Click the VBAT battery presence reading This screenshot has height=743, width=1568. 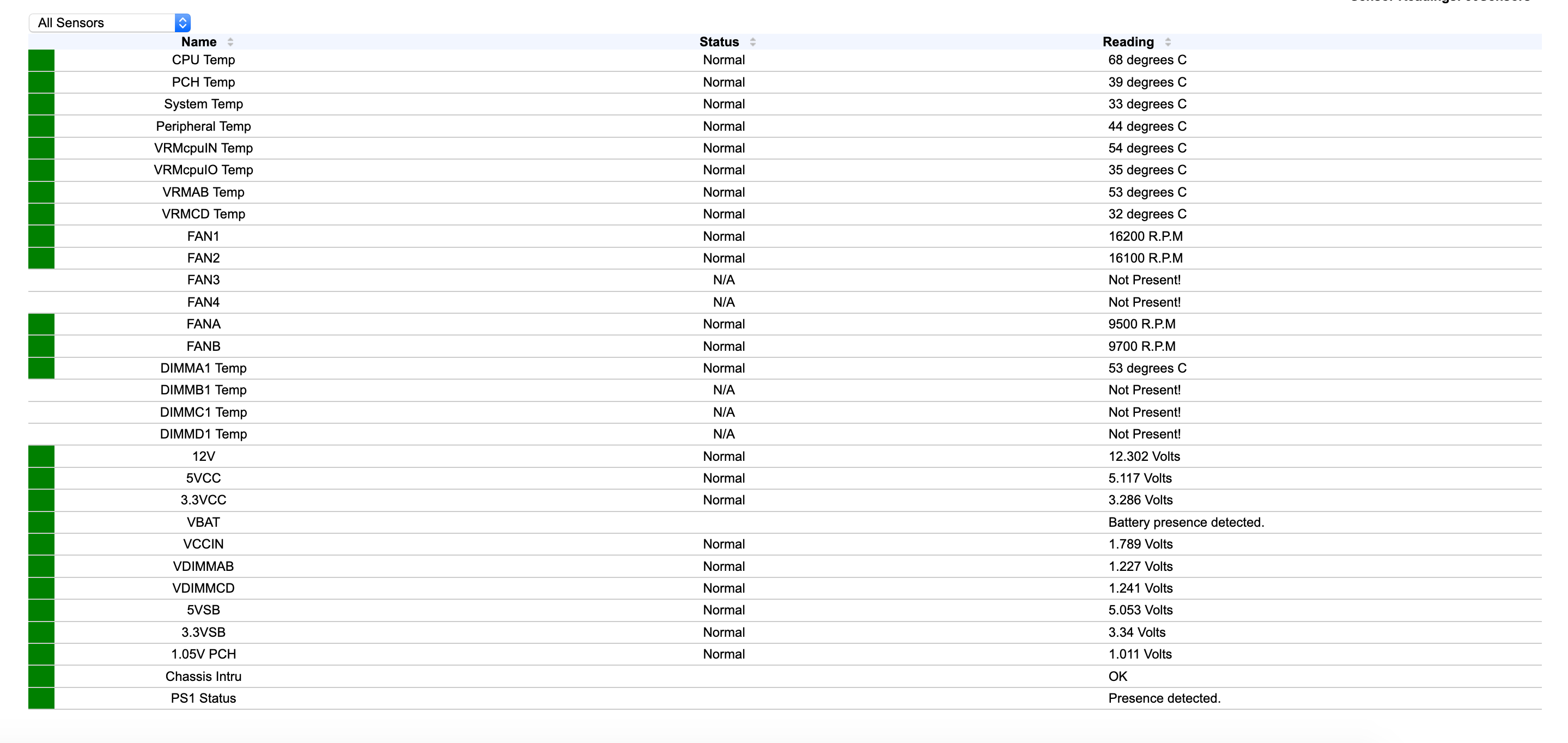(1186, 522)
